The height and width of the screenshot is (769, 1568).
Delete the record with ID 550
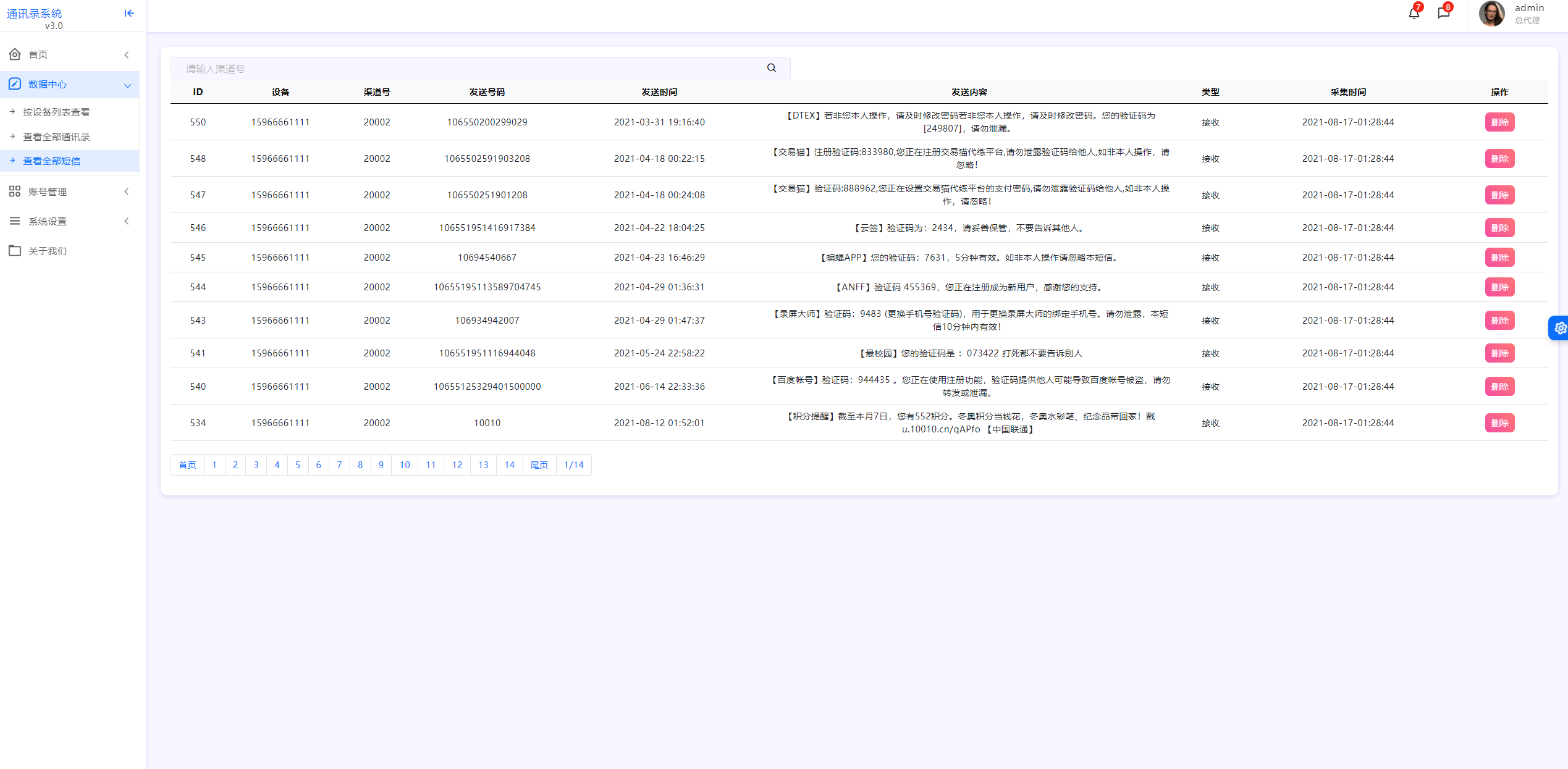1499,122
